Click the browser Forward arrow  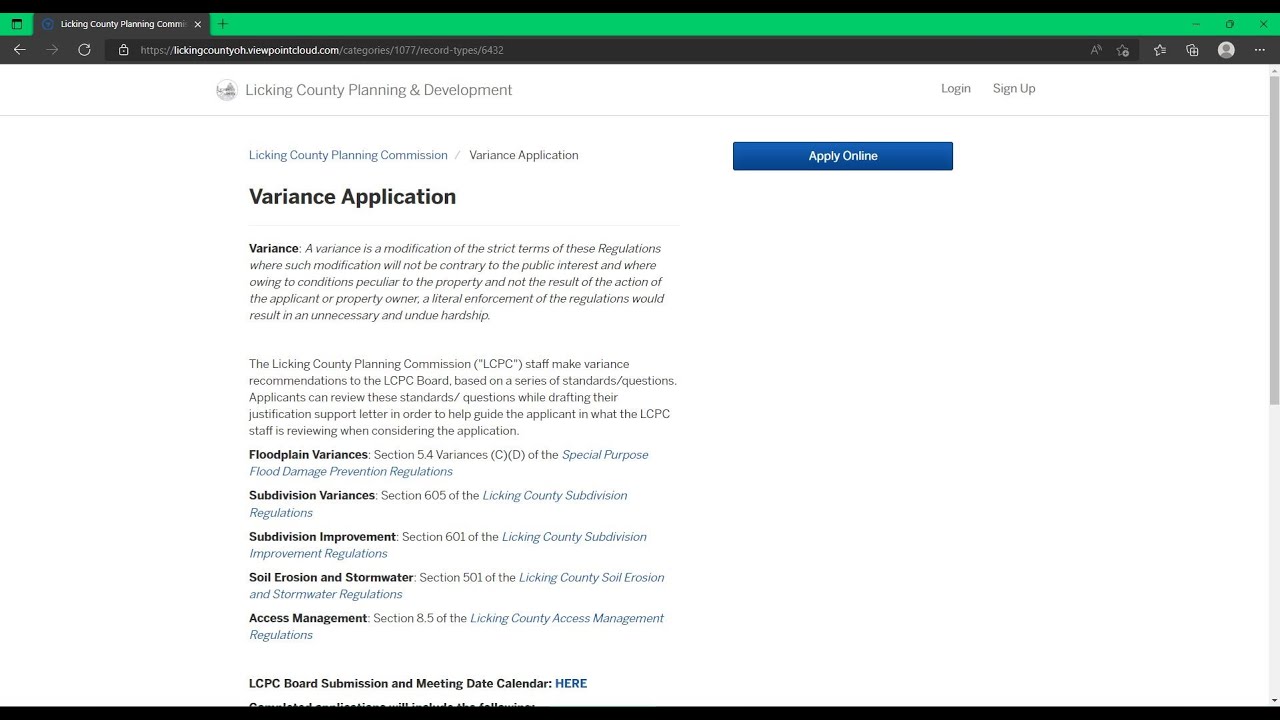[x=52, y=50]
